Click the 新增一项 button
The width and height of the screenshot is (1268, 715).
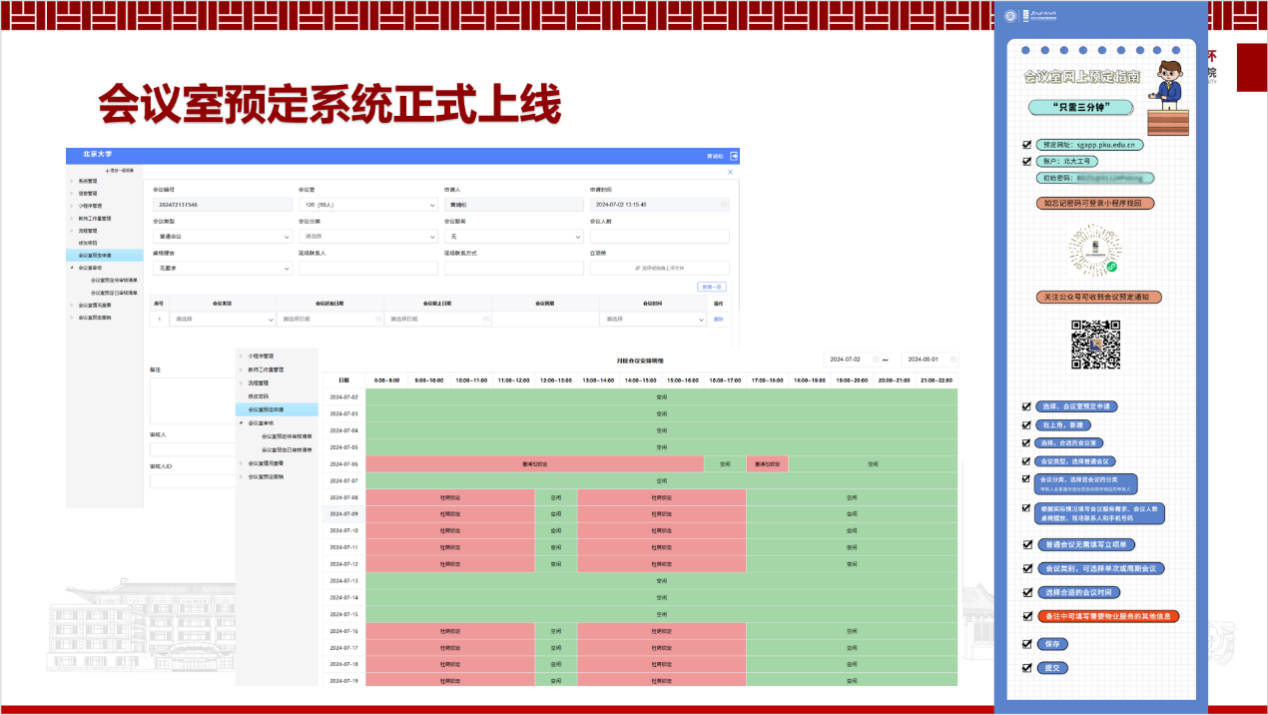tap(711, 287)
